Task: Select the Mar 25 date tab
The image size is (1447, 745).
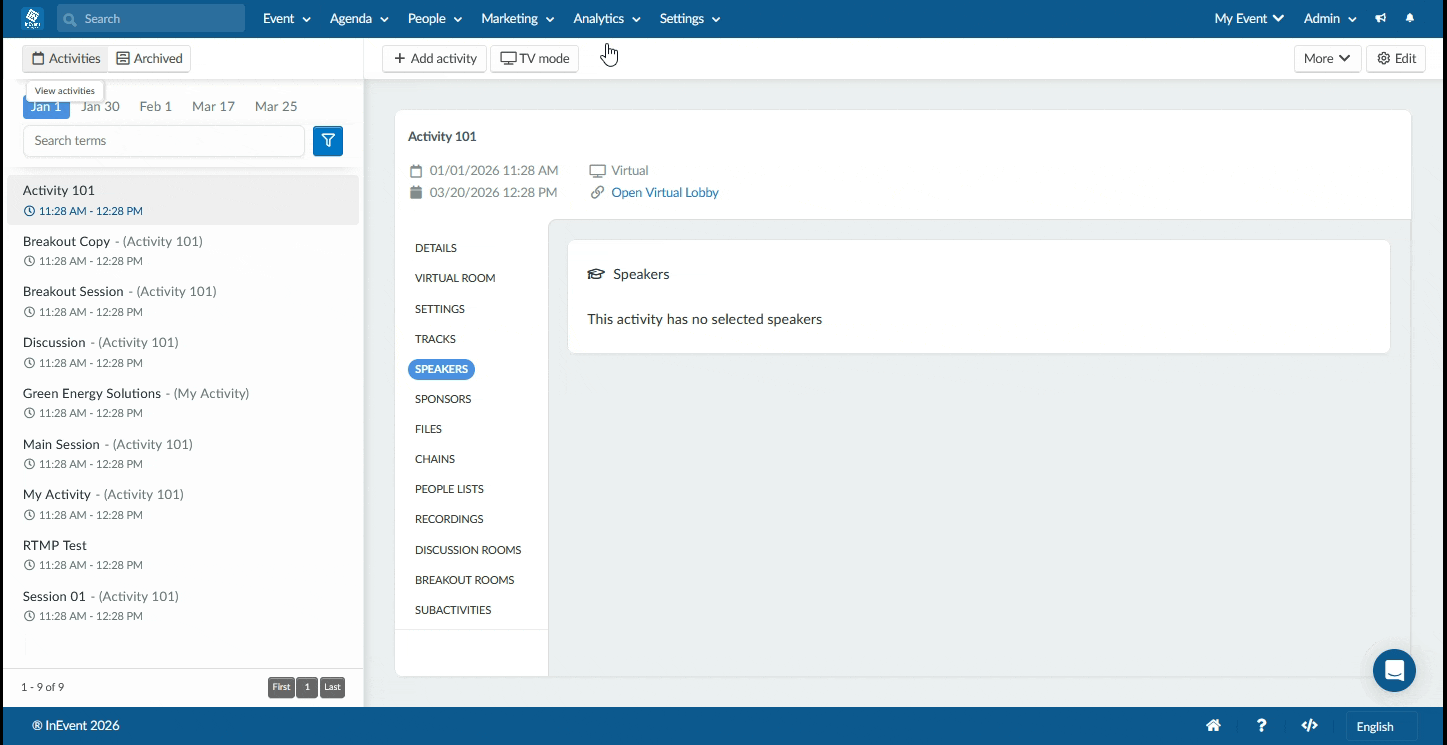Action: [276, 106]
